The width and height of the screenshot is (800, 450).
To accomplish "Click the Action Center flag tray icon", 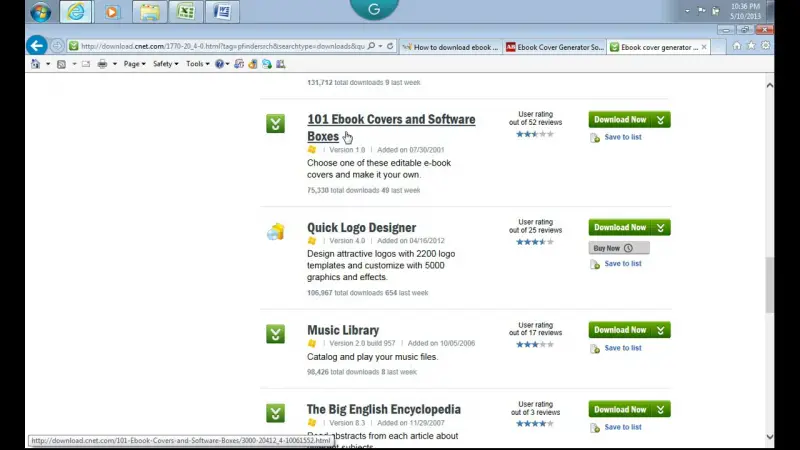I will [702, 10].
